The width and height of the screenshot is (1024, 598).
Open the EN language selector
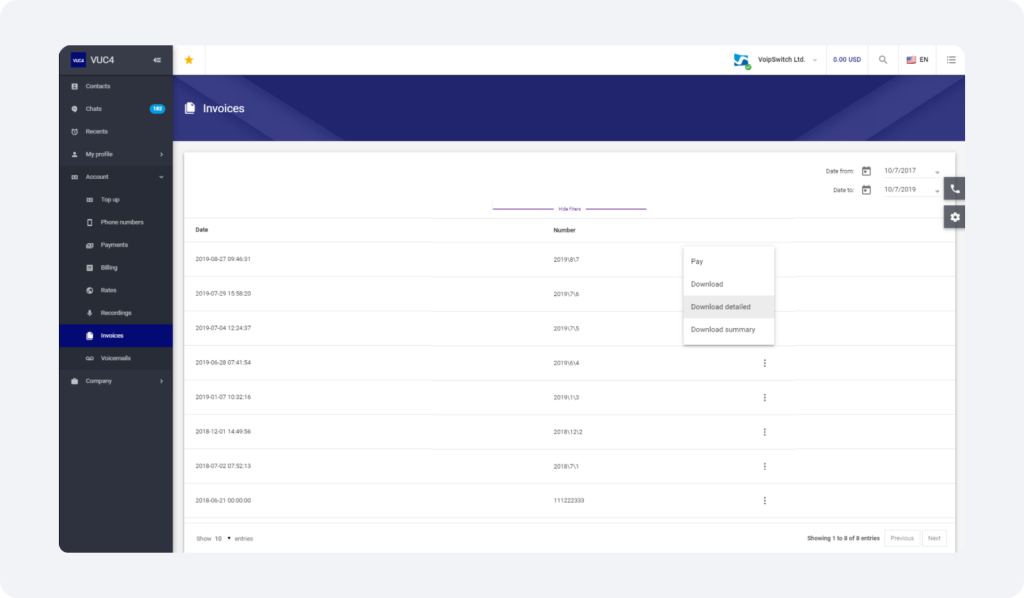click(917, 59)
